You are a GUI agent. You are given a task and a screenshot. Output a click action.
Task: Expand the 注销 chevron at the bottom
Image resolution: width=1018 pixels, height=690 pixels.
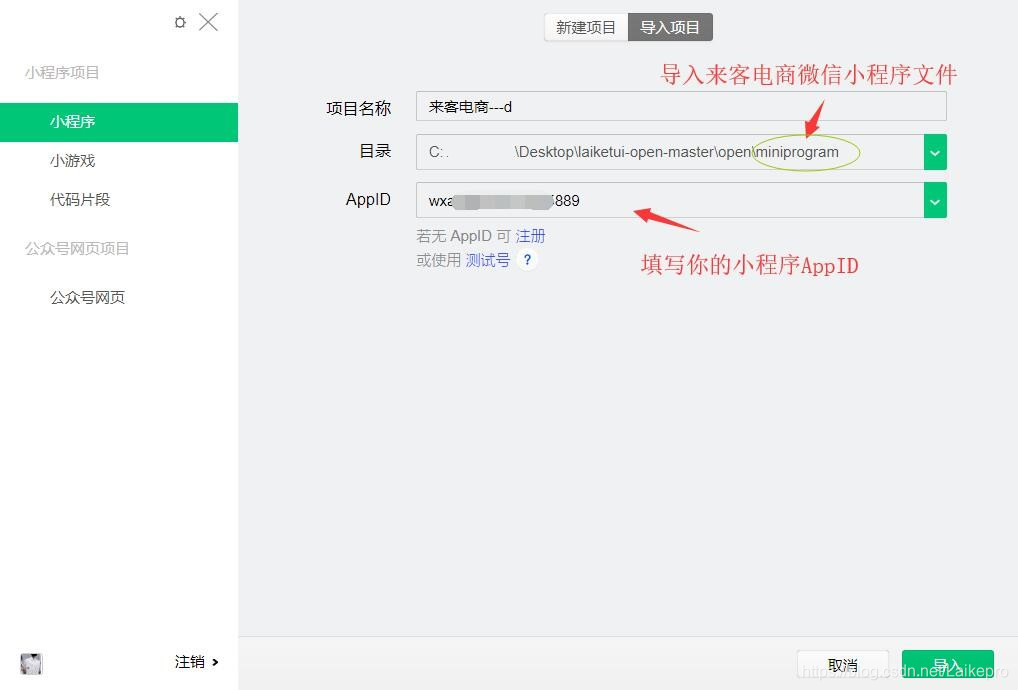(218, 662)
